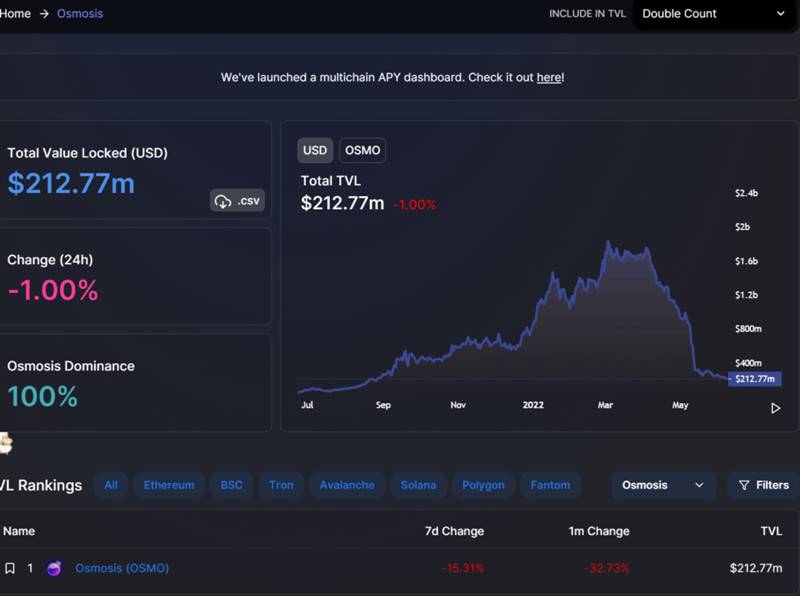Select the Solana chain filter tab

click(418, 485)
